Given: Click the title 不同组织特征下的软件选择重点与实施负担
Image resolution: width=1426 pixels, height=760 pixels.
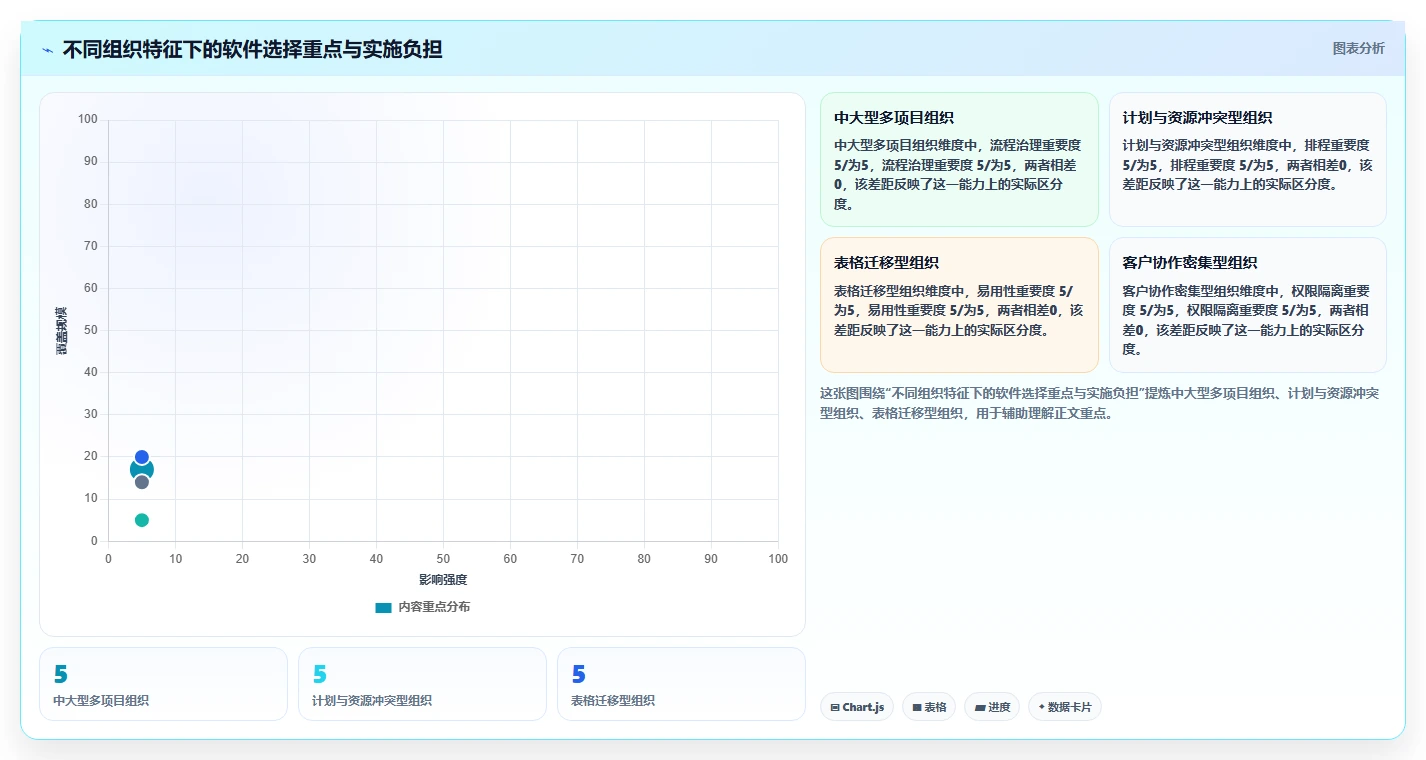Looking at the screenshot, I should click(252, 49).
